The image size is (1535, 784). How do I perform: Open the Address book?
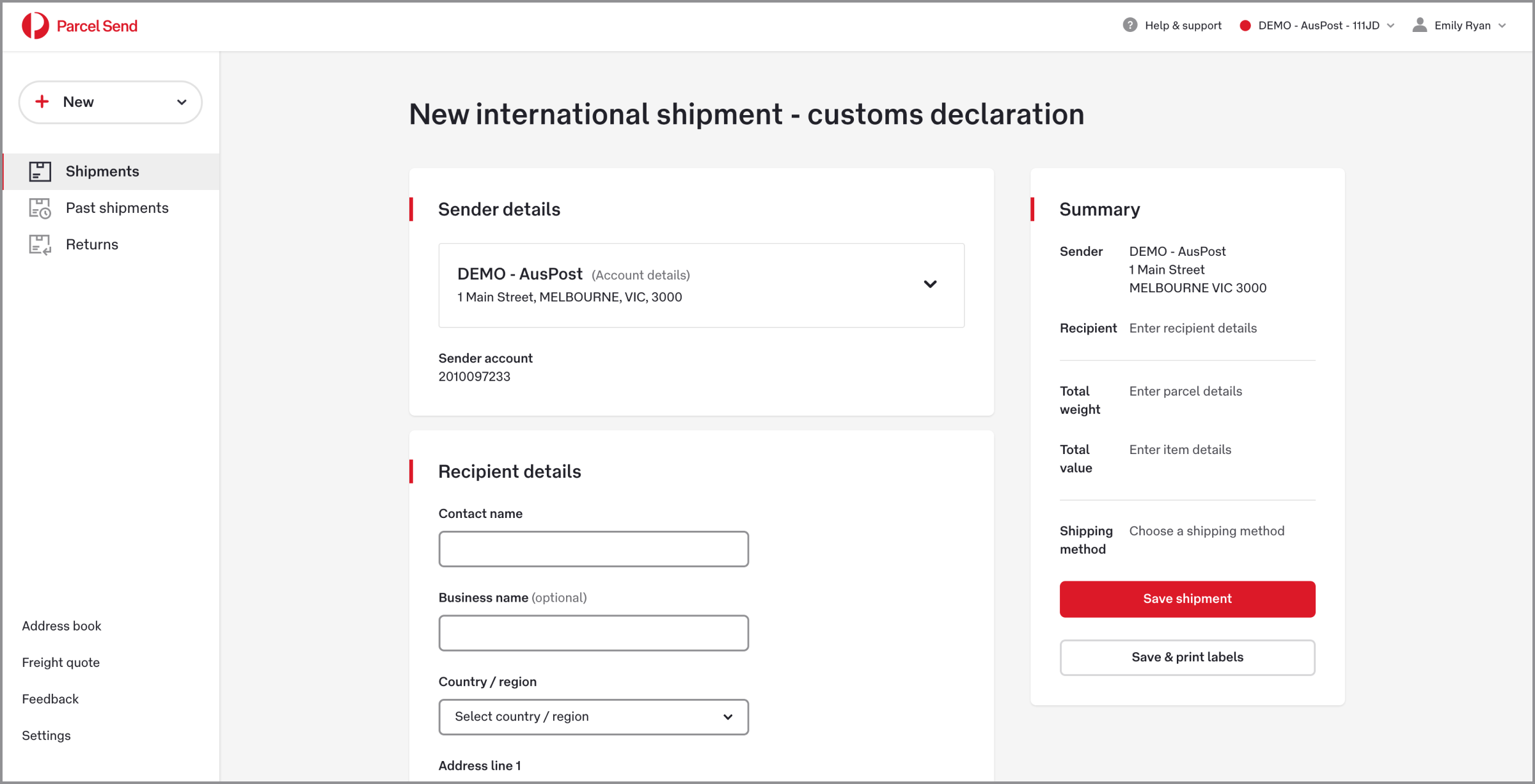[x=61, y=626]
